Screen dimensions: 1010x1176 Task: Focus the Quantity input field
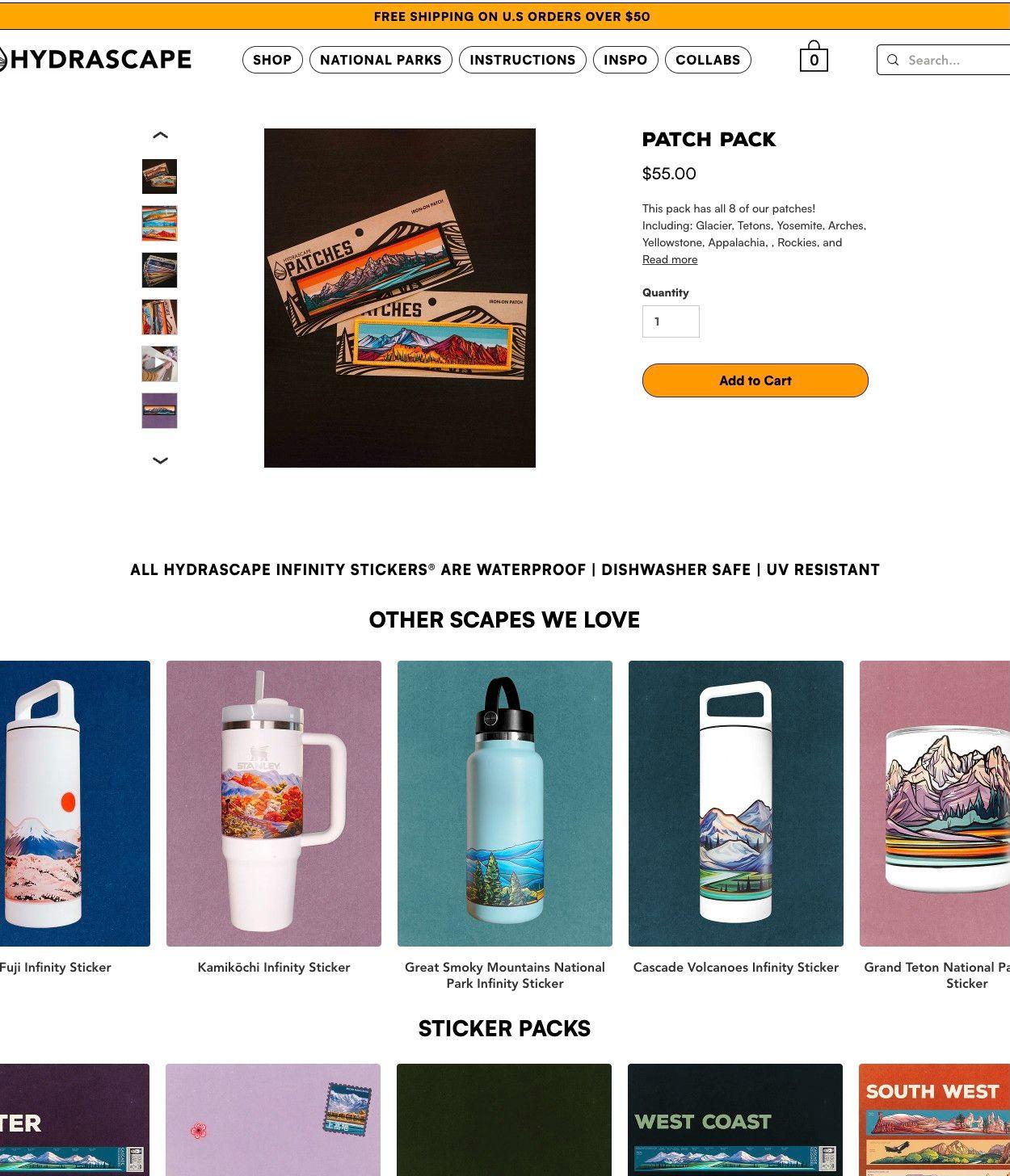coord(671,321)
